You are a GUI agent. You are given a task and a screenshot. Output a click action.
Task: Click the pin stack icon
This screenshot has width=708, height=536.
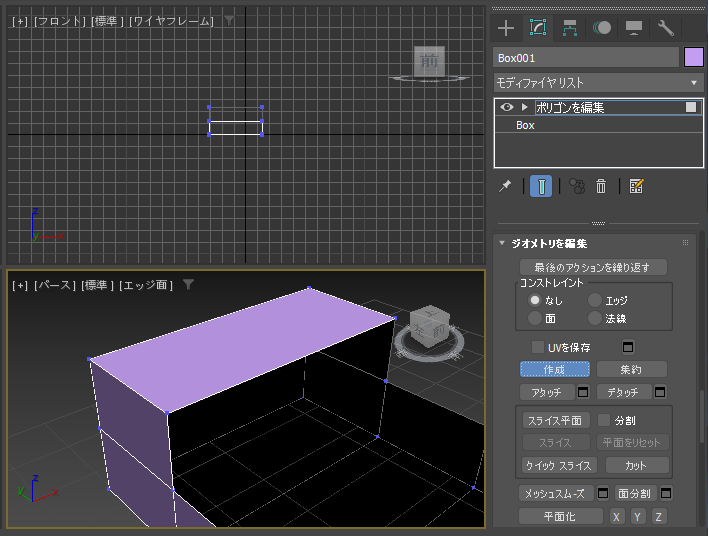click(505, 186)
